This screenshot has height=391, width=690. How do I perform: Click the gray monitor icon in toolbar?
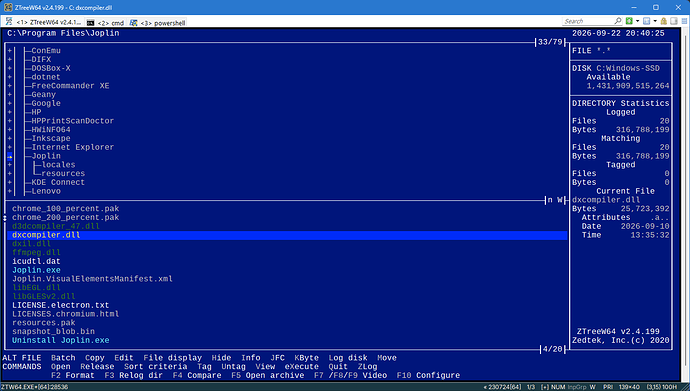(674, 21)
